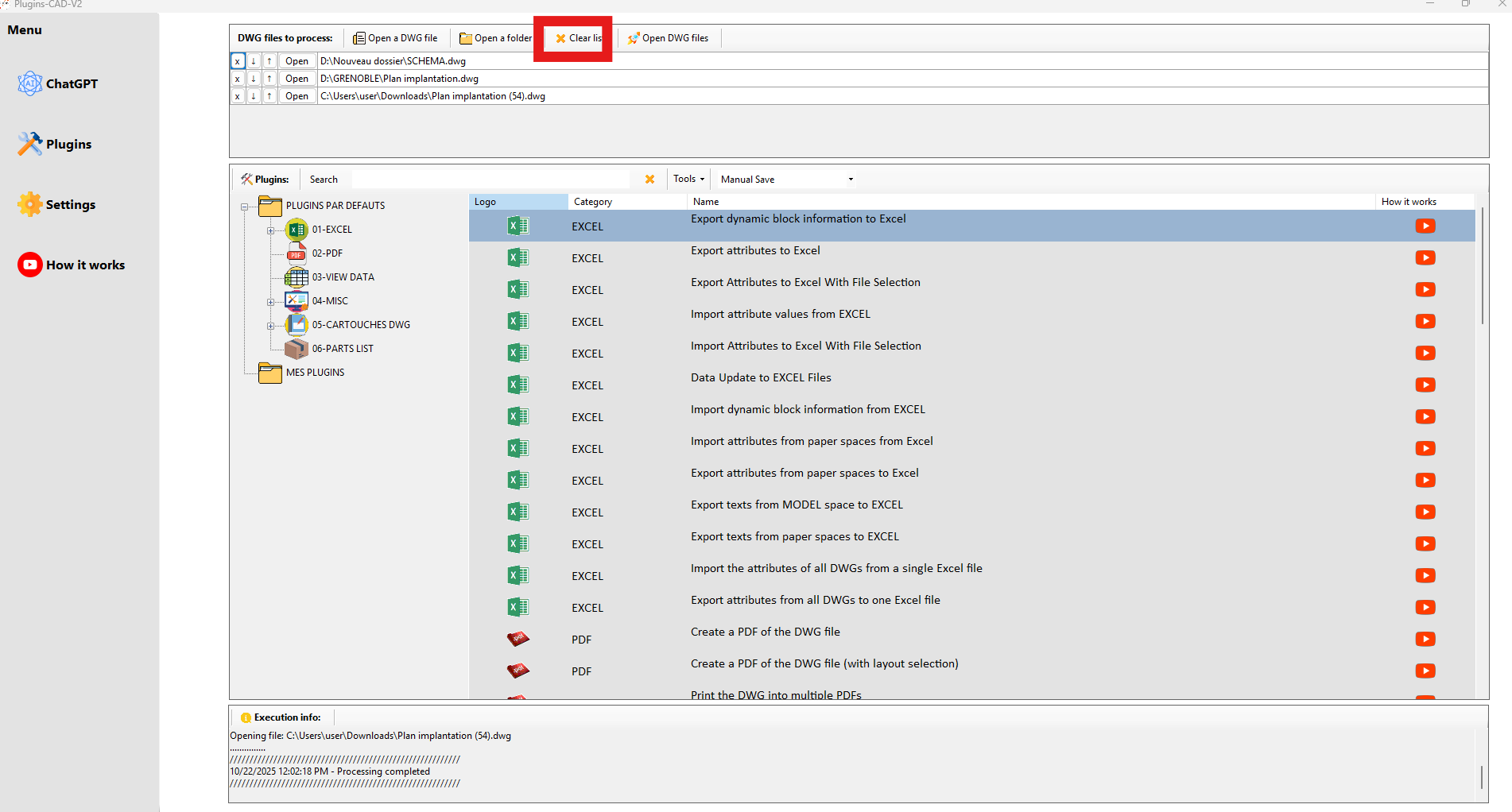
Task: Remove SCHEMA.dwg with its x button
Action: pos(237,61)
